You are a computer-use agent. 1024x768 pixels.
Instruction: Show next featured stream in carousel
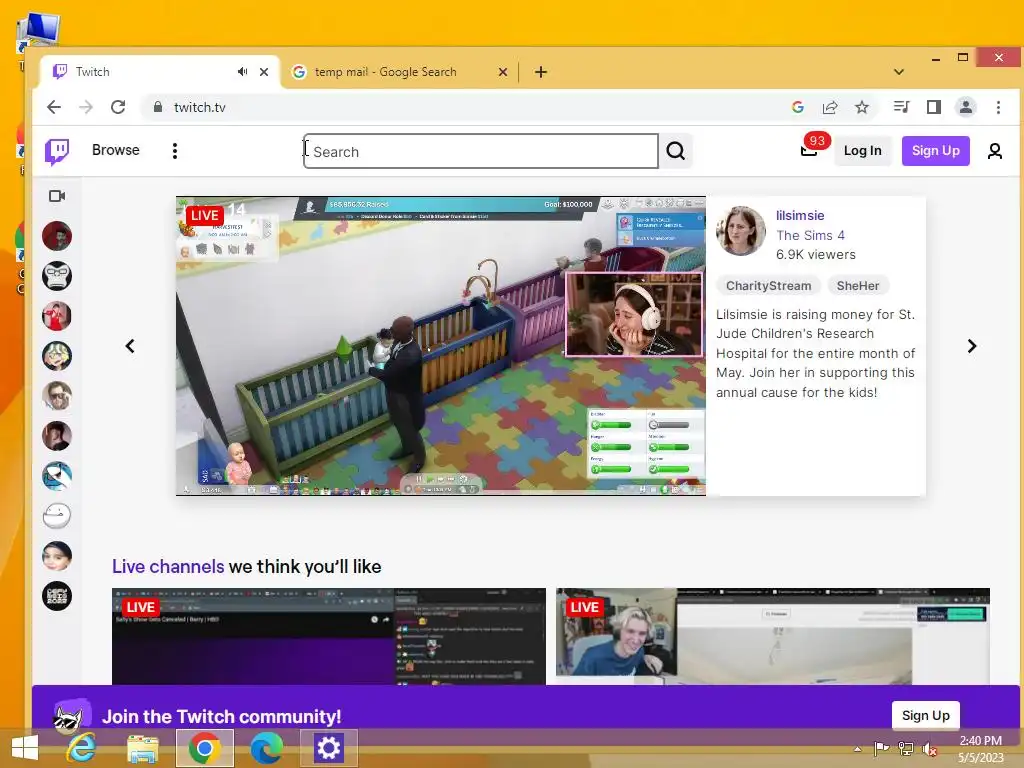[x=972, y=346]
